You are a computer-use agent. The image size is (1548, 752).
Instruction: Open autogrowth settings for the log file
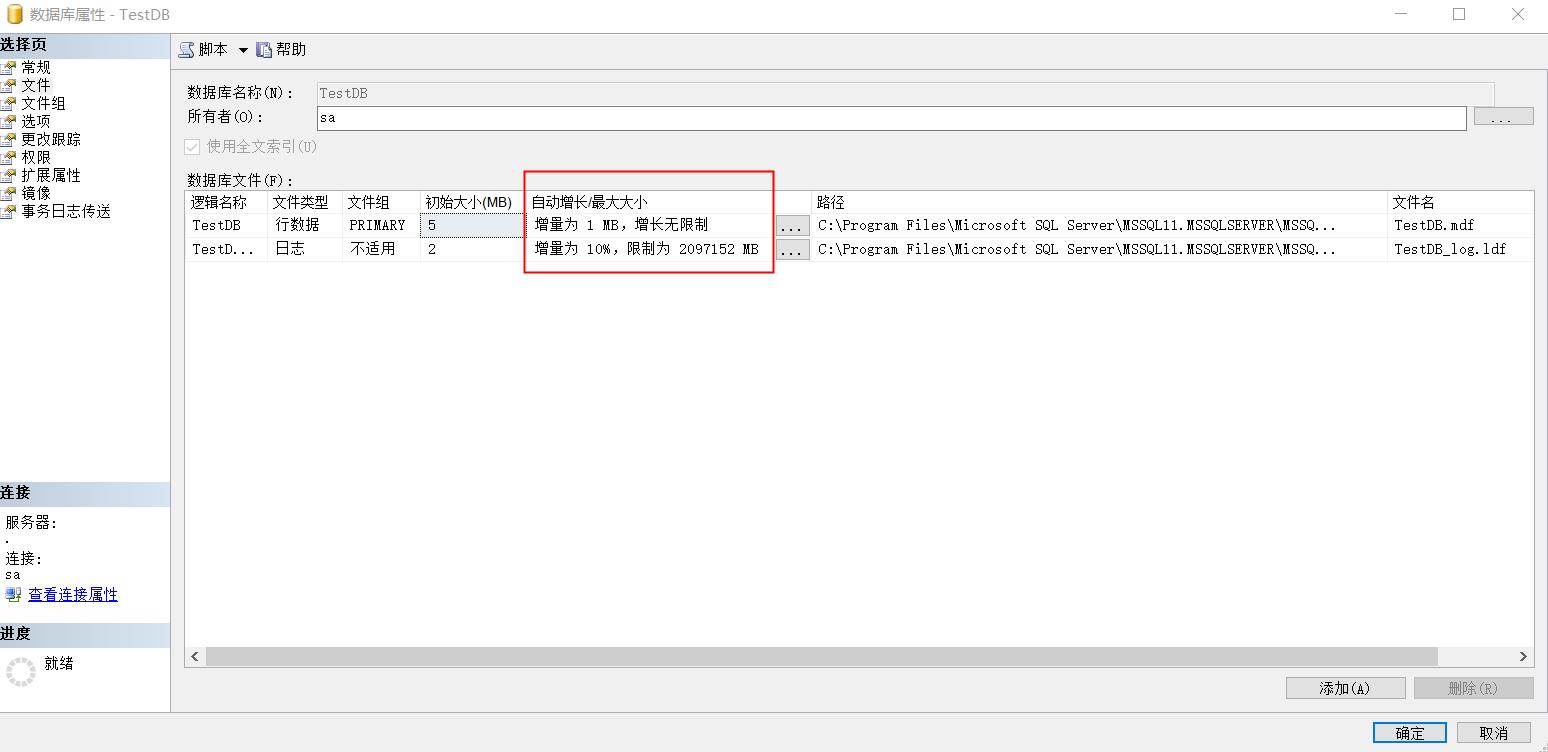tap(792, 249)
